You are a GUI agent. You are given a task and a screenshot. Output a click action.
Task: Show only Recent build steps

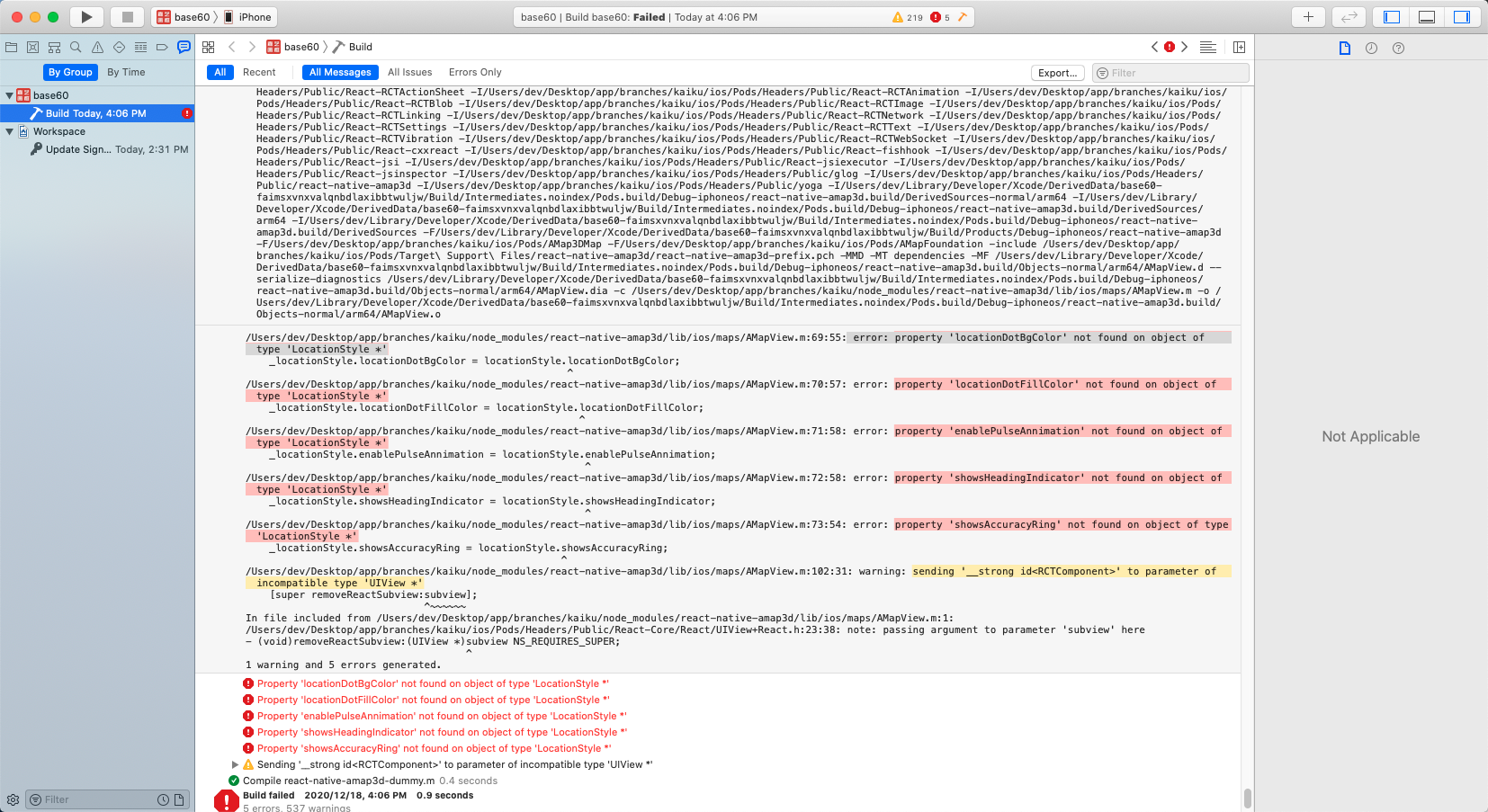click(x=259, y=72)
